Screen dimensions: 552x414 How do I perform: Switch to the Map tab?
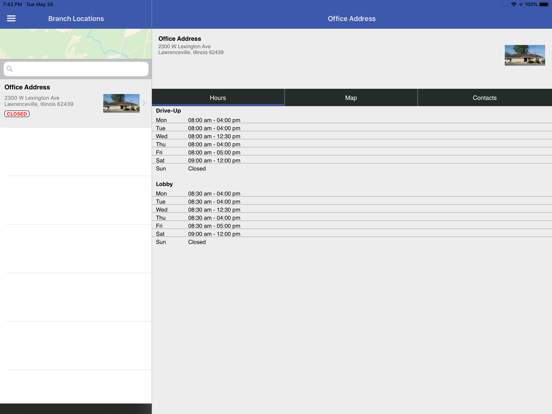(351, 98)
